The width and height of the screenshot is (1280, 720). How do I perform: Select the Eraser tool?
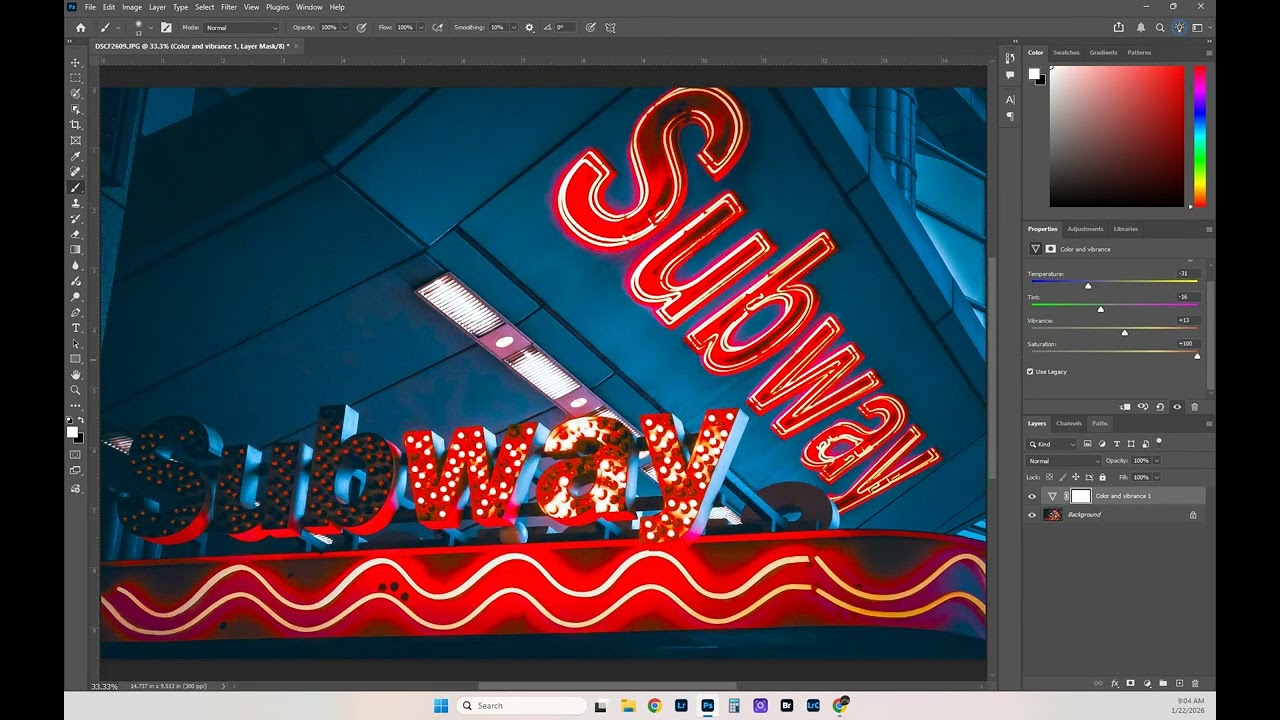coord(75,234)
